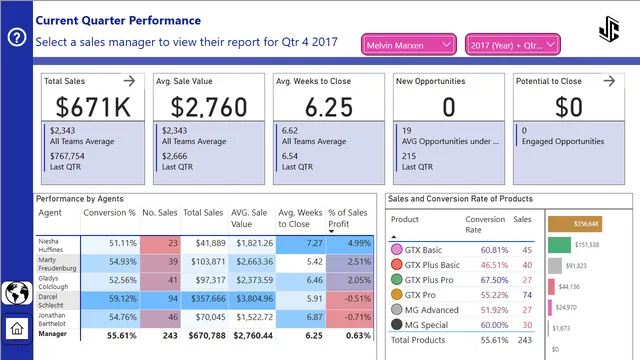Viewport: 640px width, 360px height.
Task: Click the $24,970 pink sales bar
Action: point(550,307)
